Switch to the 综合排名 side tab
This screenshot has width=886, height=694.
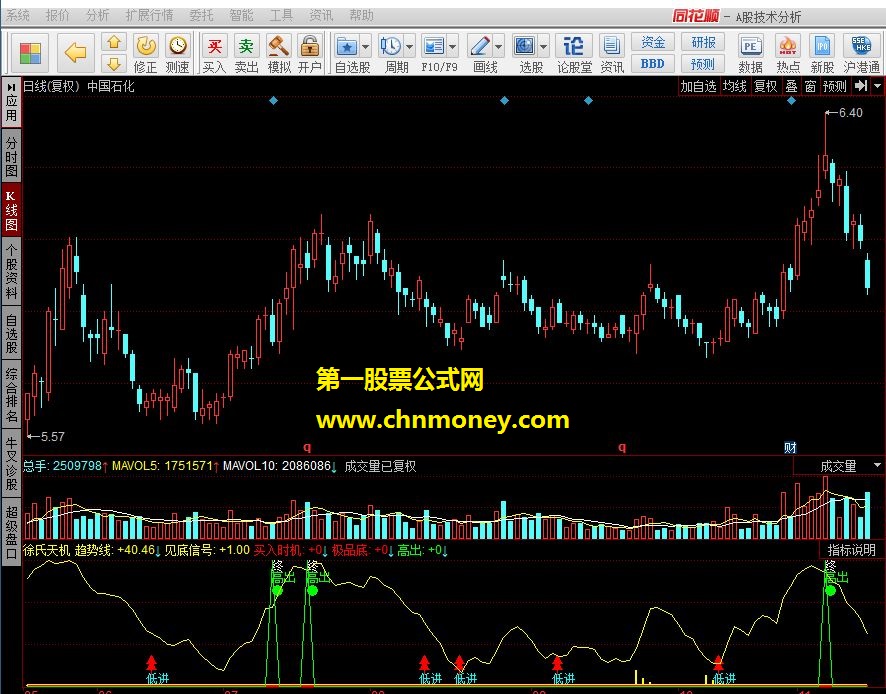[11, 395]
